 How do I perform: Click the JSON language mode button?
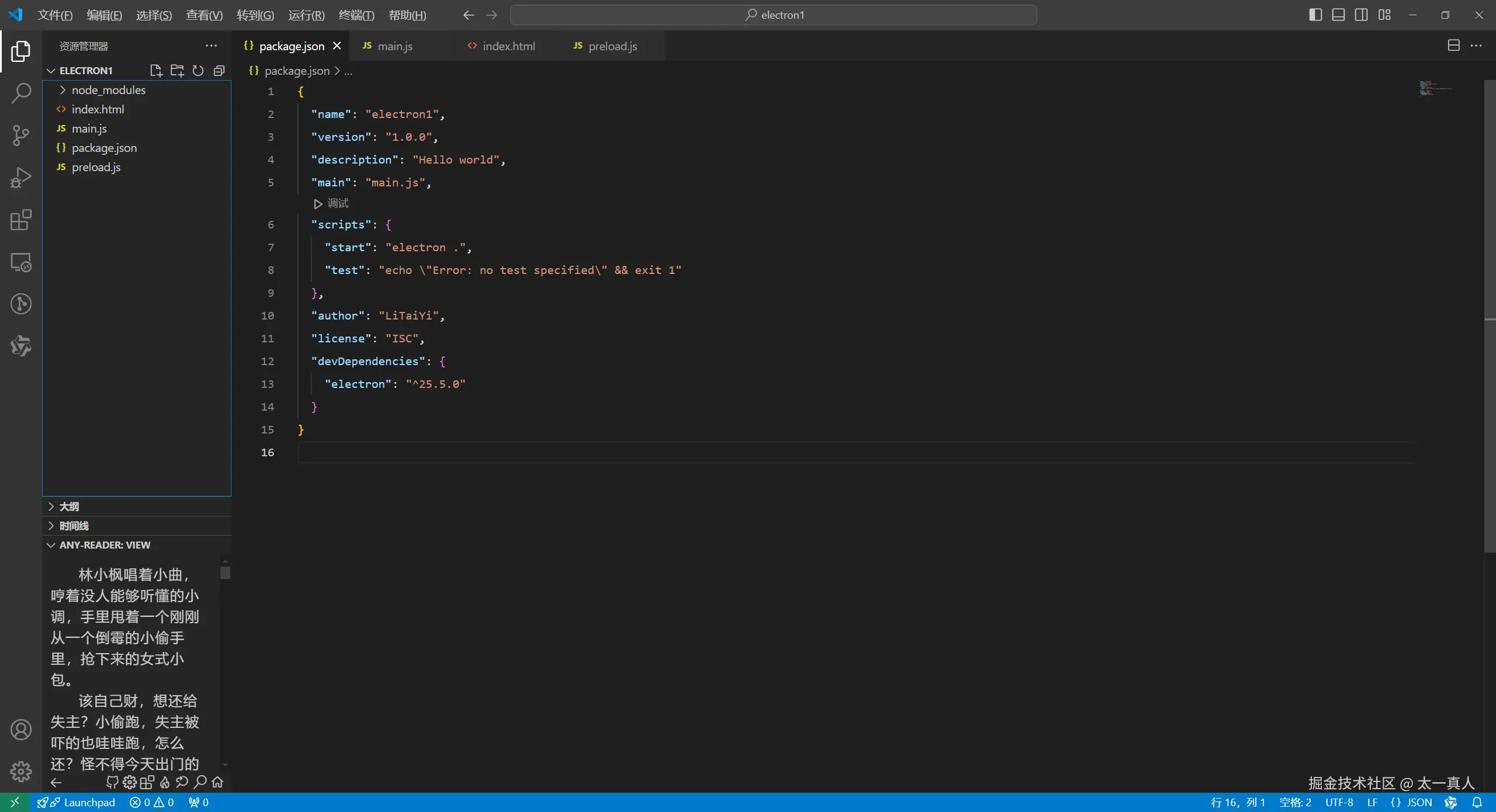[1411, 802]
